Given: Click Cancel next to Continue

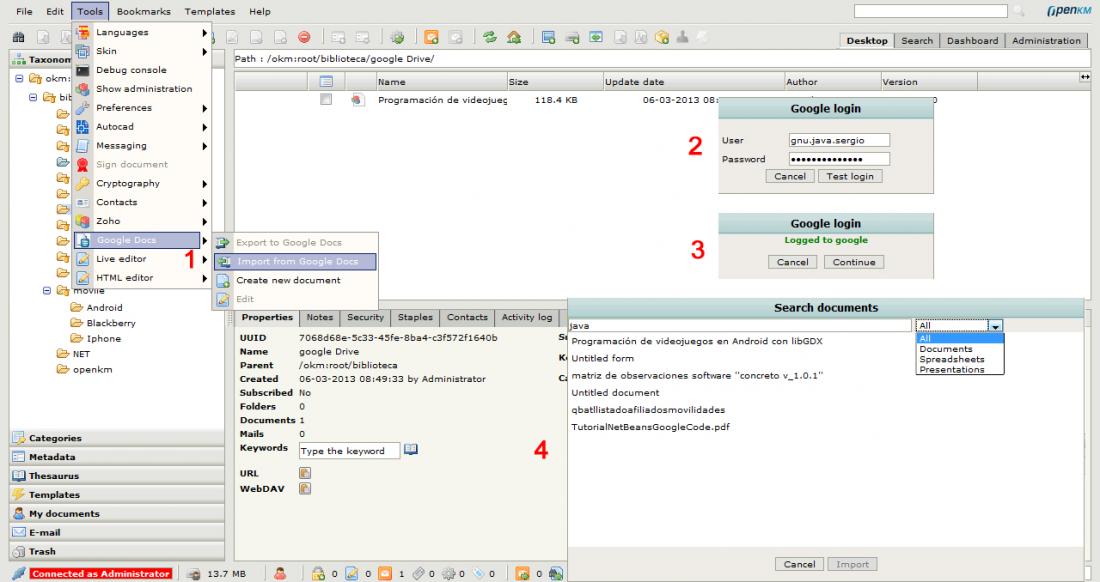Looking at the screenshot, I should tap(793, 262).
